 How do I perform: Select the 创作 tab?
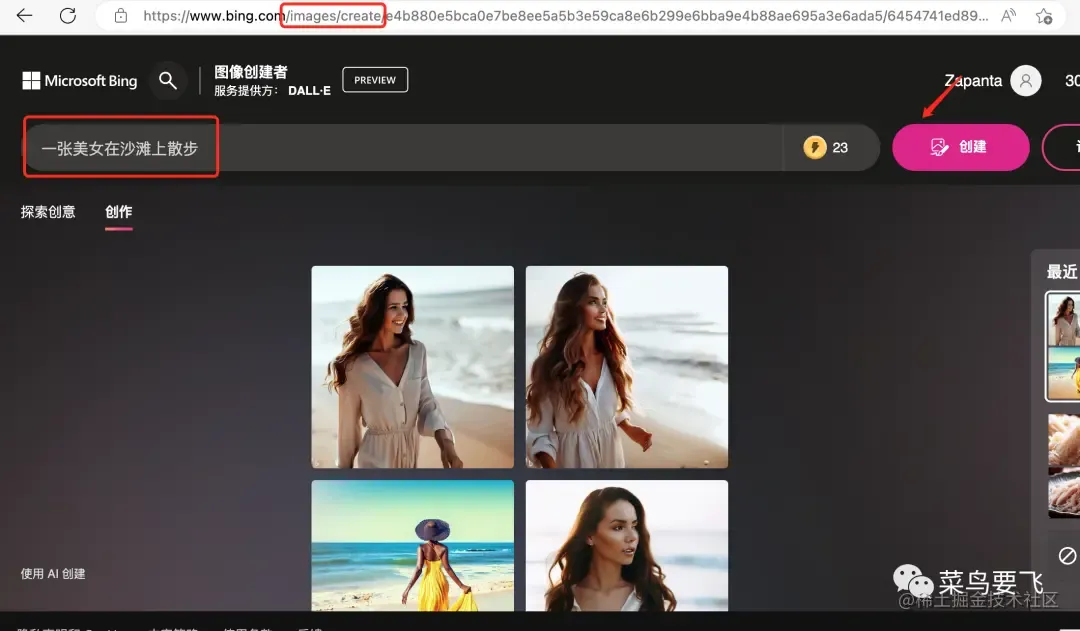(118, 211)
